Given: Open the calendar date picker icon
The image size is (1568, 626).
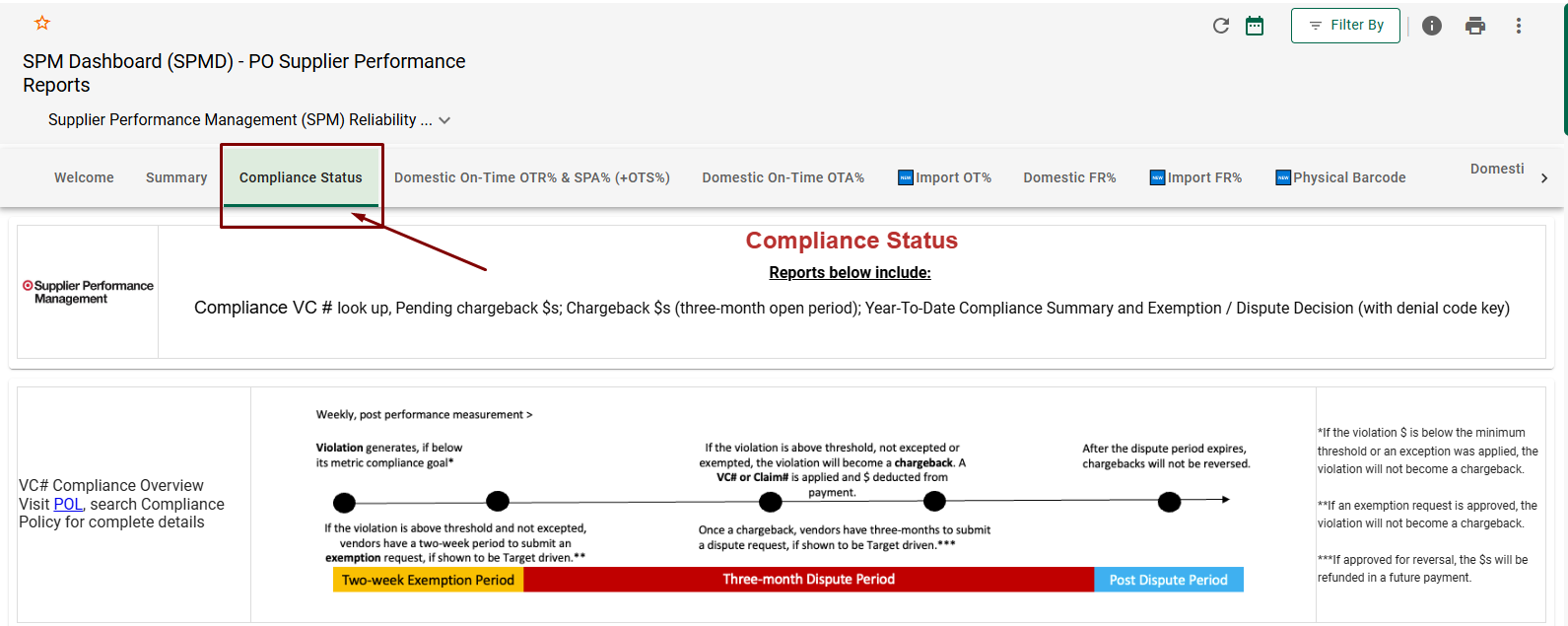Looking at the screenshot, I should point(1255,26).
